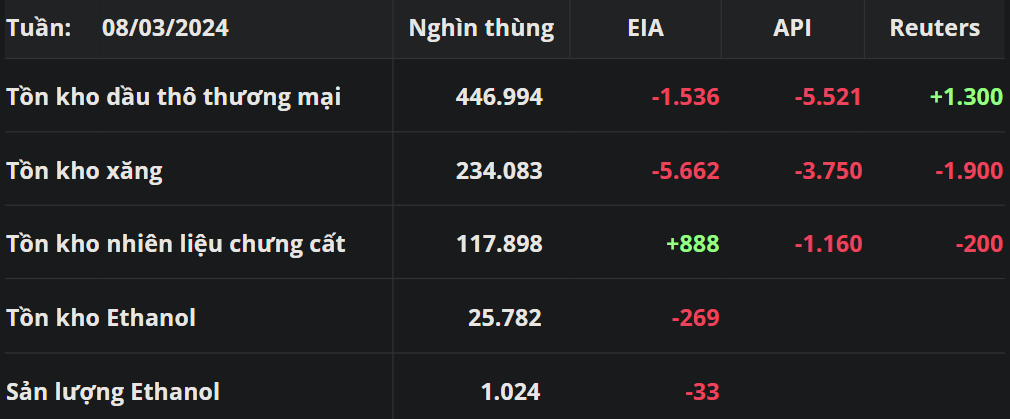Select the Sản lượng Ethanol row label
This screenshot has width=1010, height=419.
[x=113, y=392]
